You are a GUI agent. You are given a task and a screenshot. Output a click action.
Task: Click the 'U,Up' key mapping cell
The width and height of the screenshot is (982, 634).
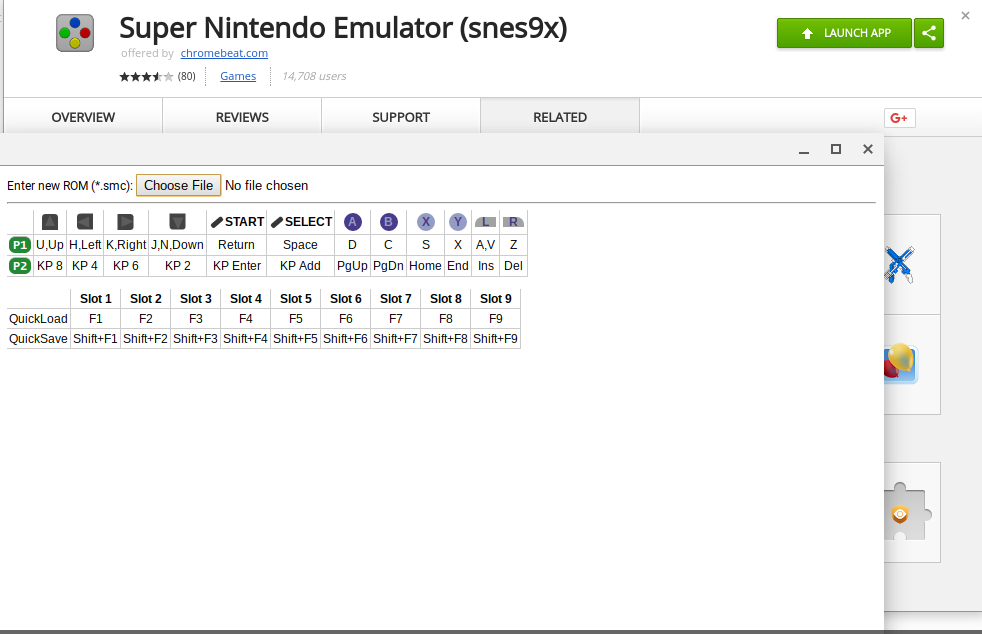coord(50,245)
